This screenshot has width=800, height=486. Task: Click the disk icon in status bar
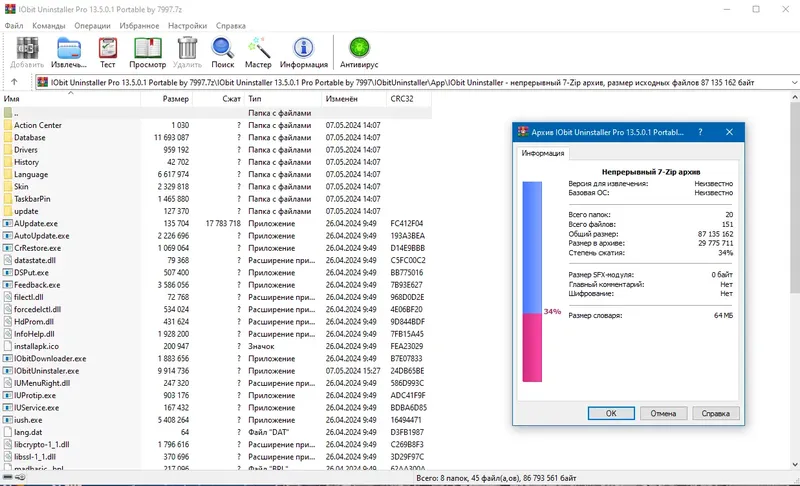click(8, 477)
